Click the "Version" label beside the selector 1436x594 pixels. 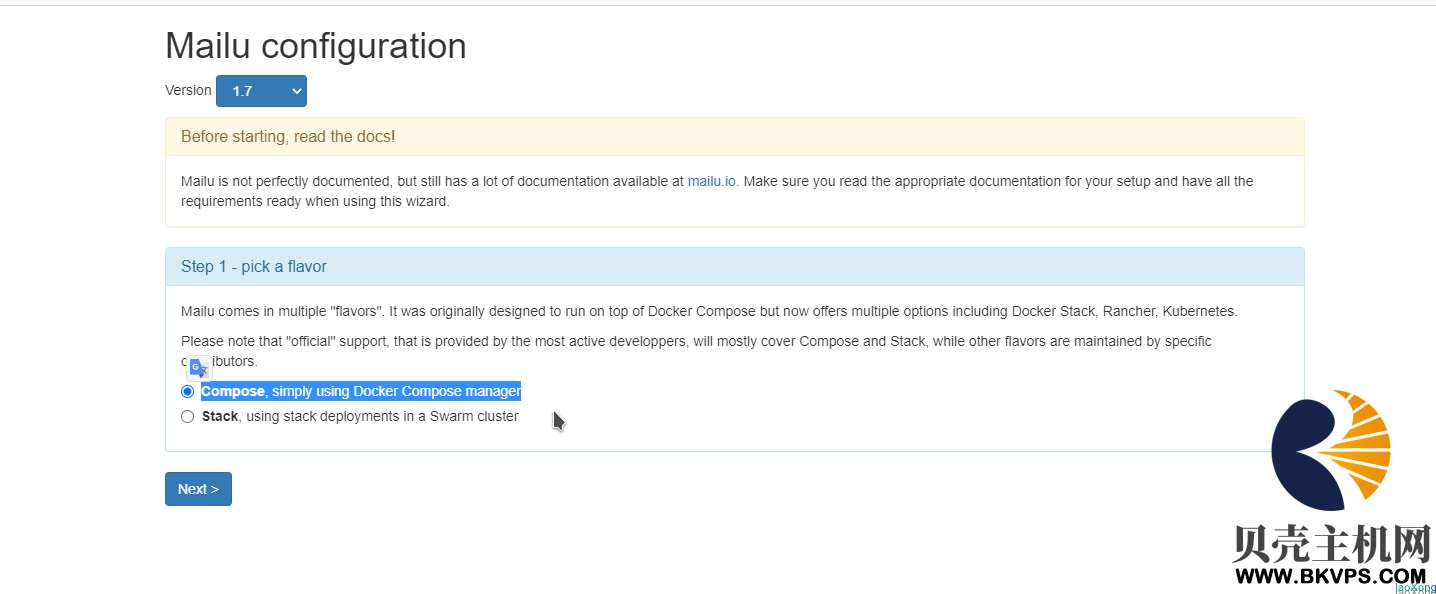pos(188,90)
